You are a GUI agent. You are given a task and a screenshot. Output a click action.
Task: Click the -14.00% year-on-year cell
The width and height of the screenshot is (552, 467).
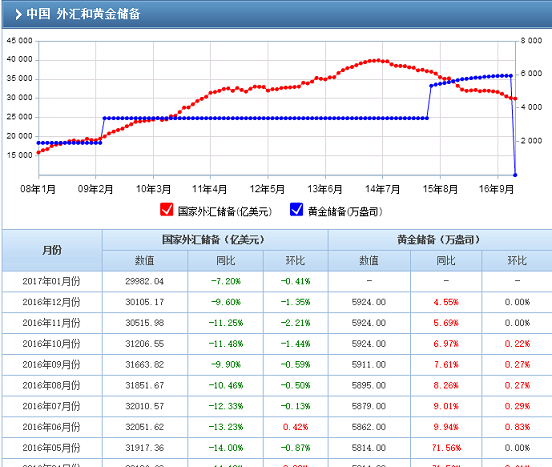pos(226,448)
